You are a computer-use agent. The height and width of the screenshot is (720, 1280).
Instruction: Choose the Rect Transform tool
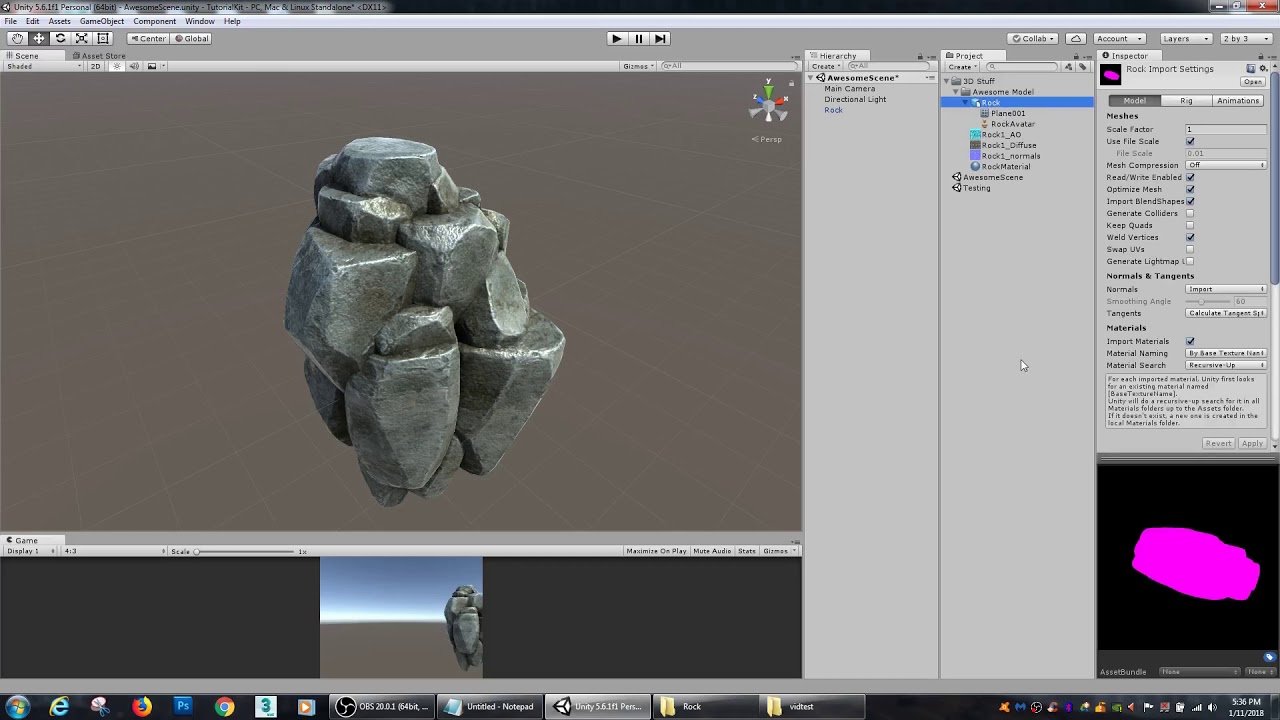(x=103, y=38)
